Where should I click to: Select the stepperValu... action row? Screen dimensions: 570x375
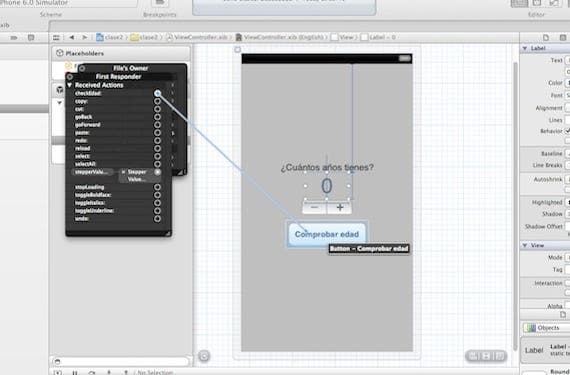pos(93,172)
